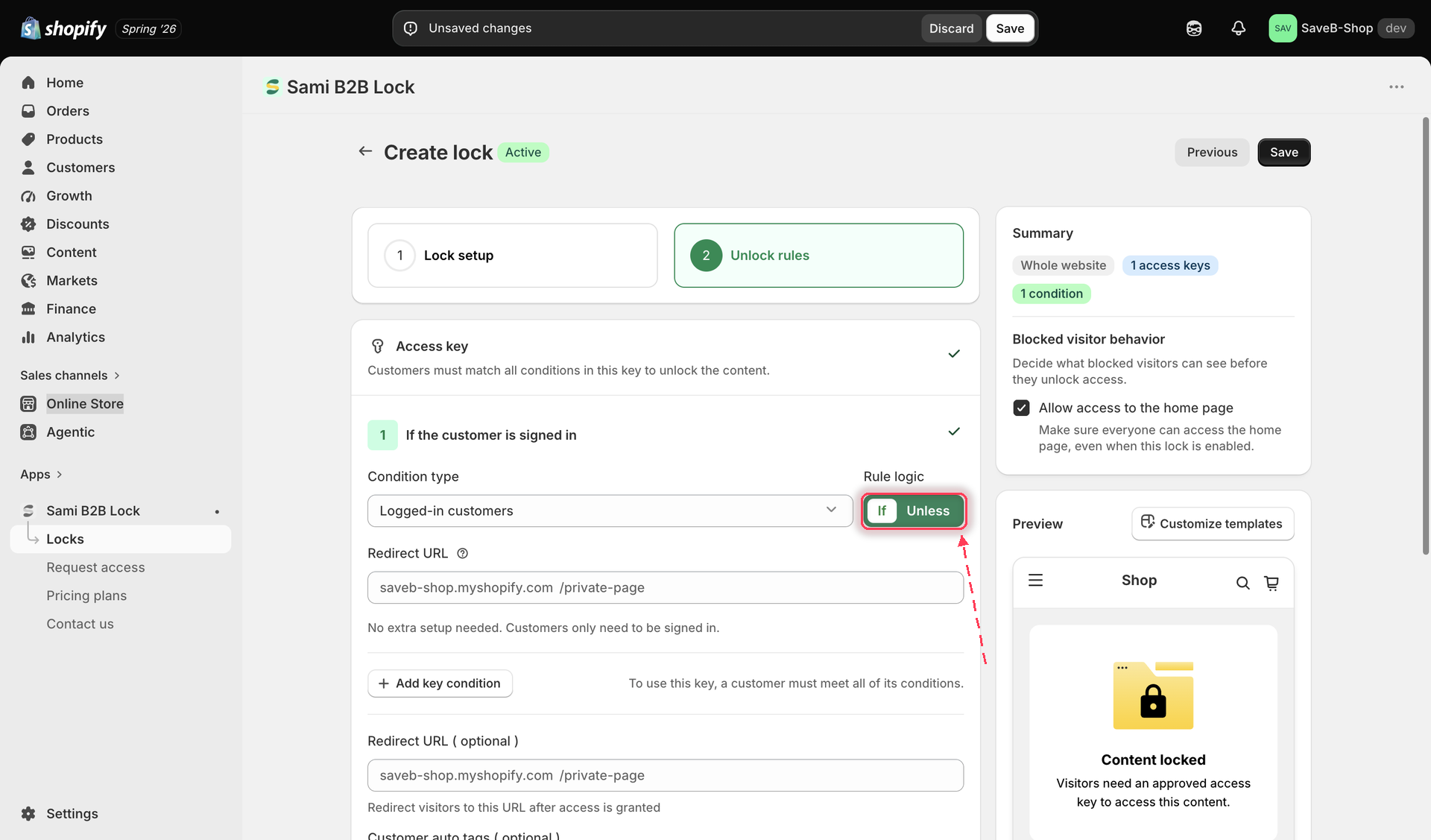
Task: Open the Shopify logo home link
Action: coord(63,28)
